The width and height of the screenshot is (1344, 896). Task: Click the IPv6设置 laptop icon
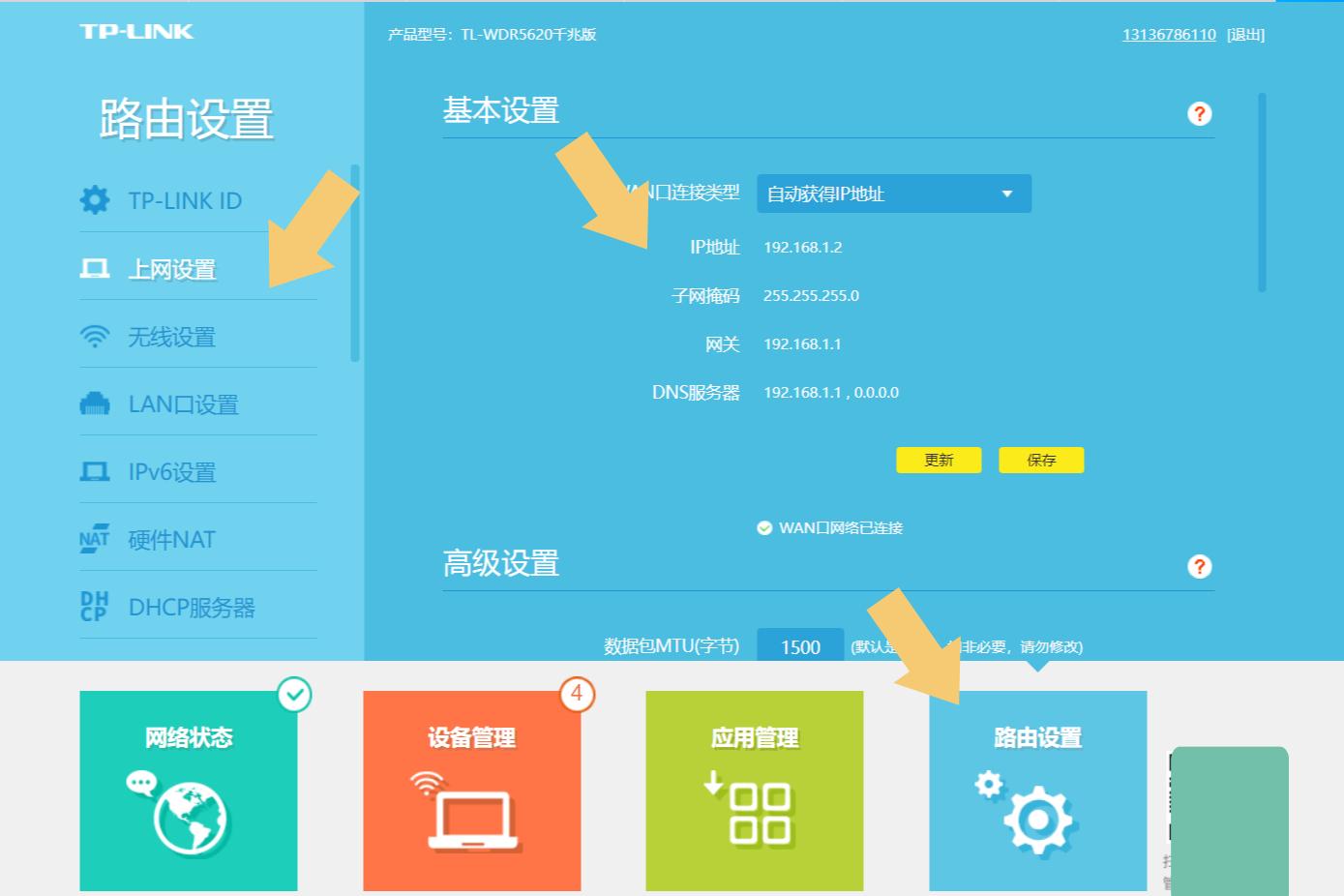click(x=95, y=471)
